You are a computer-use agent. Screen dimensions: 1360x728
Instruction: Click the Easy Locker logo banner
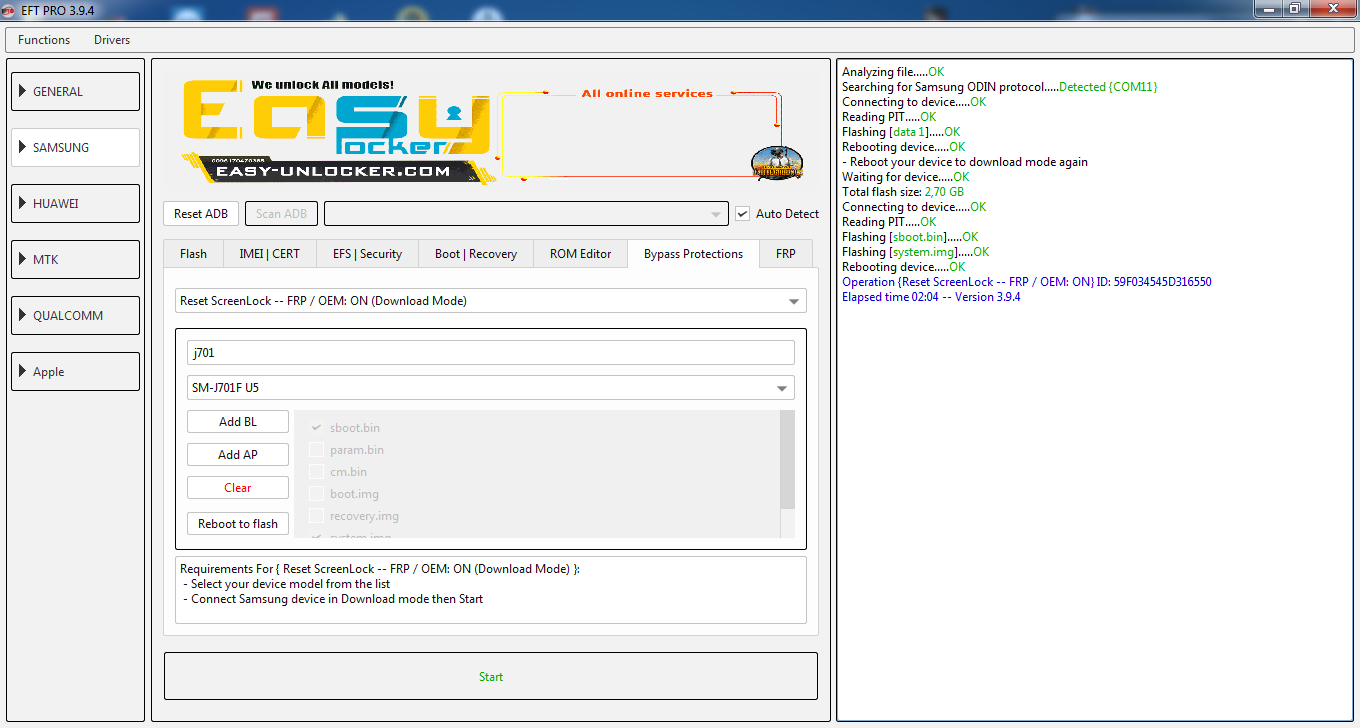(336, 132)
